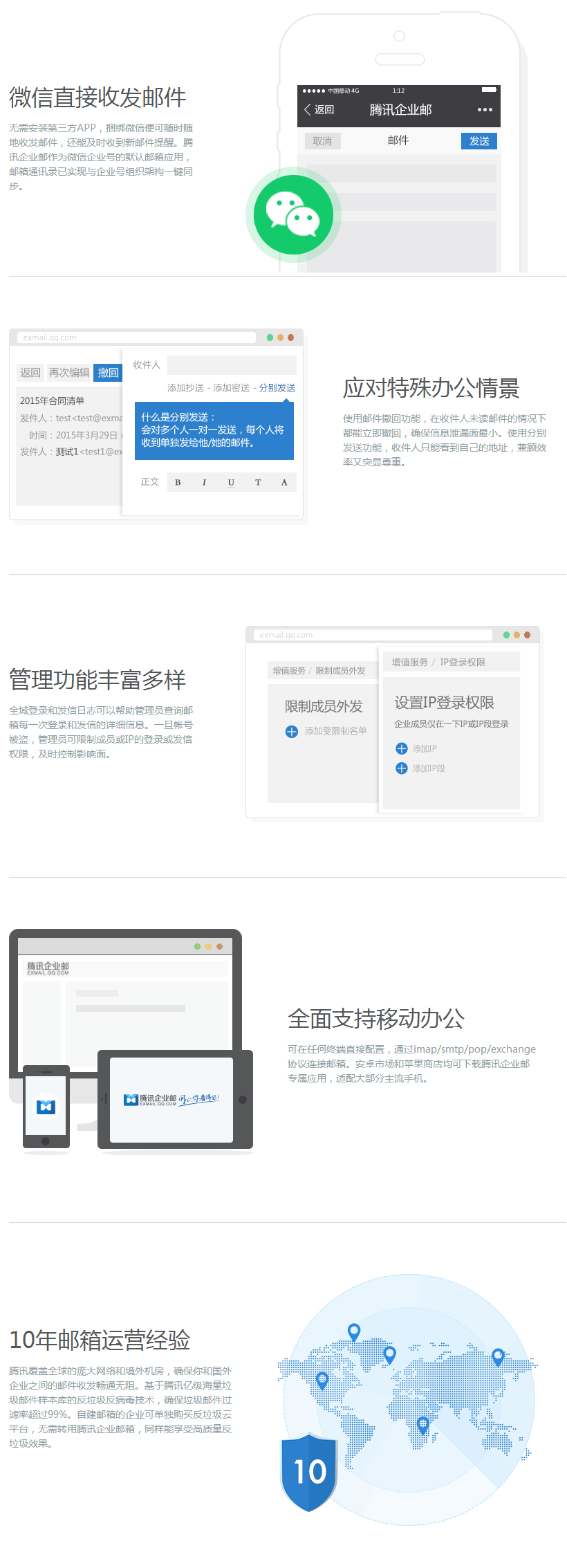Toggle bold formatting B icon
Image resolution: width=567 pixels, height=1568 pixels.
pos(178,482)
